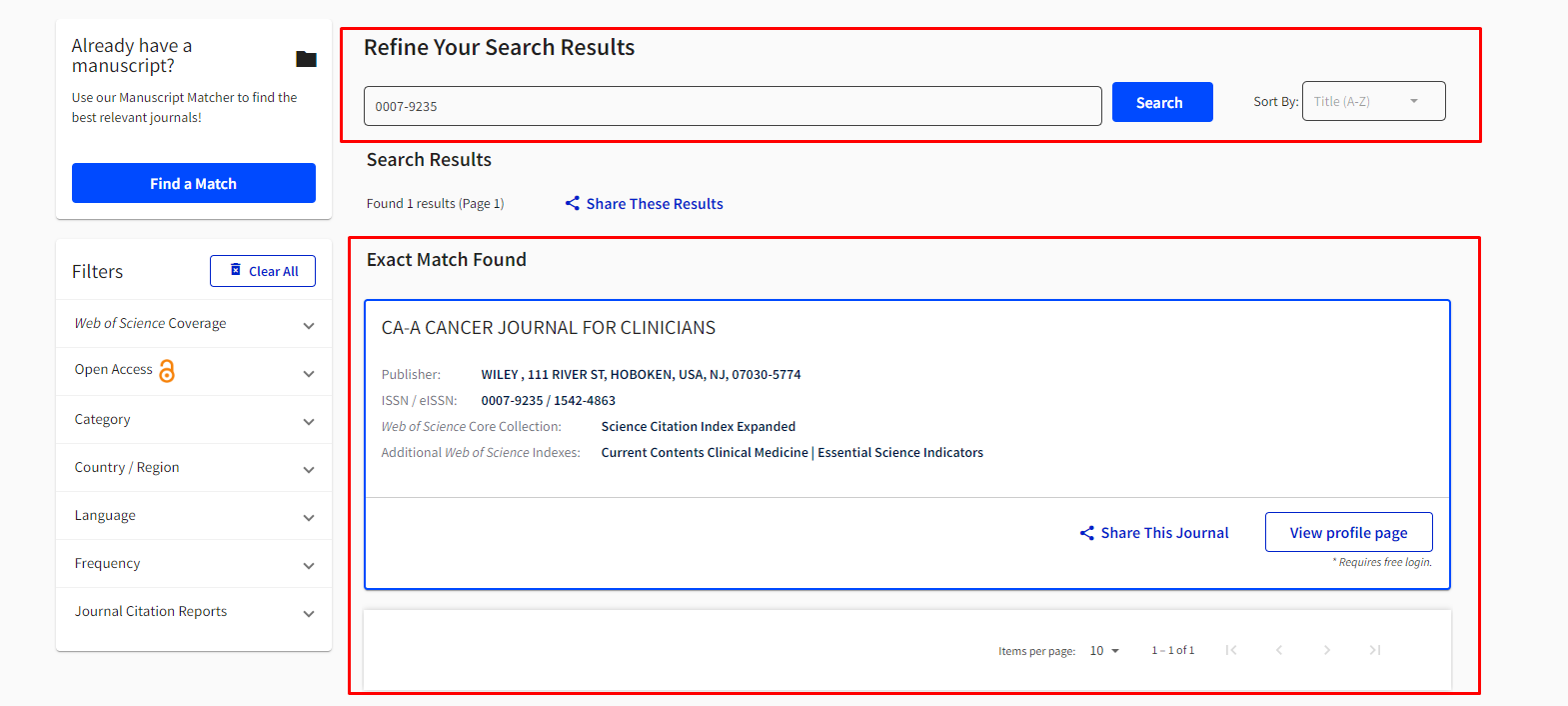This screenshot has width=1568, height=706.
Task: Click the open access padlock icon
Action: (x=167, y=371)
